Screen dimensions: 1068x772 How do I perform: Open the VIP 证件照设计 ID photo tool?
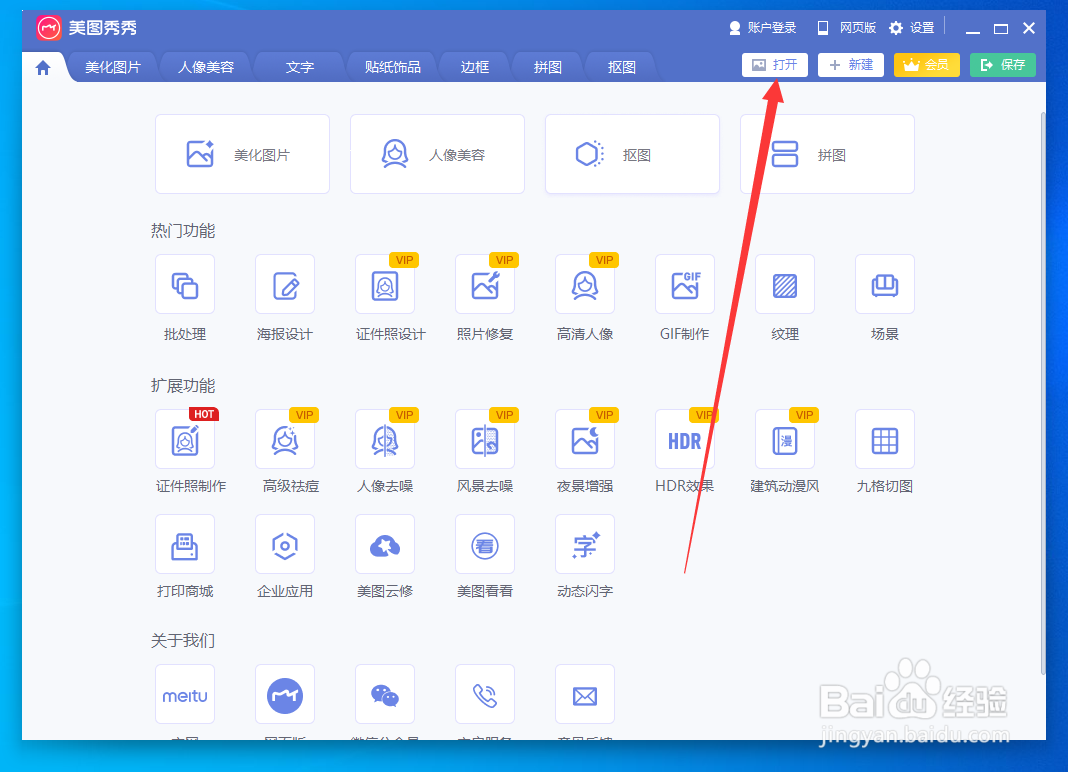pyautogui.click(x=385, y=284)
